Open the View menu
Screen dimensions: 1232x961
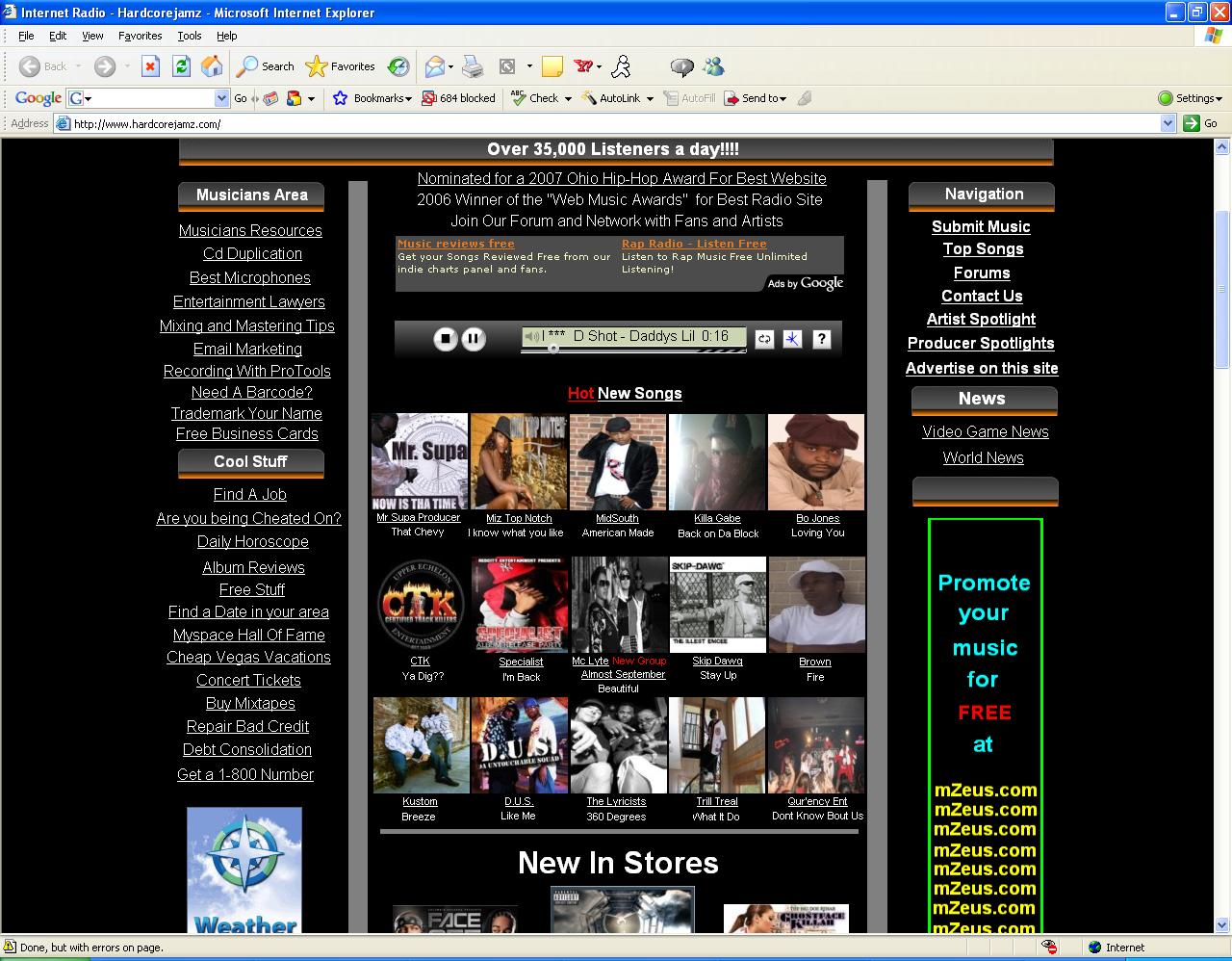coord(92,36)
